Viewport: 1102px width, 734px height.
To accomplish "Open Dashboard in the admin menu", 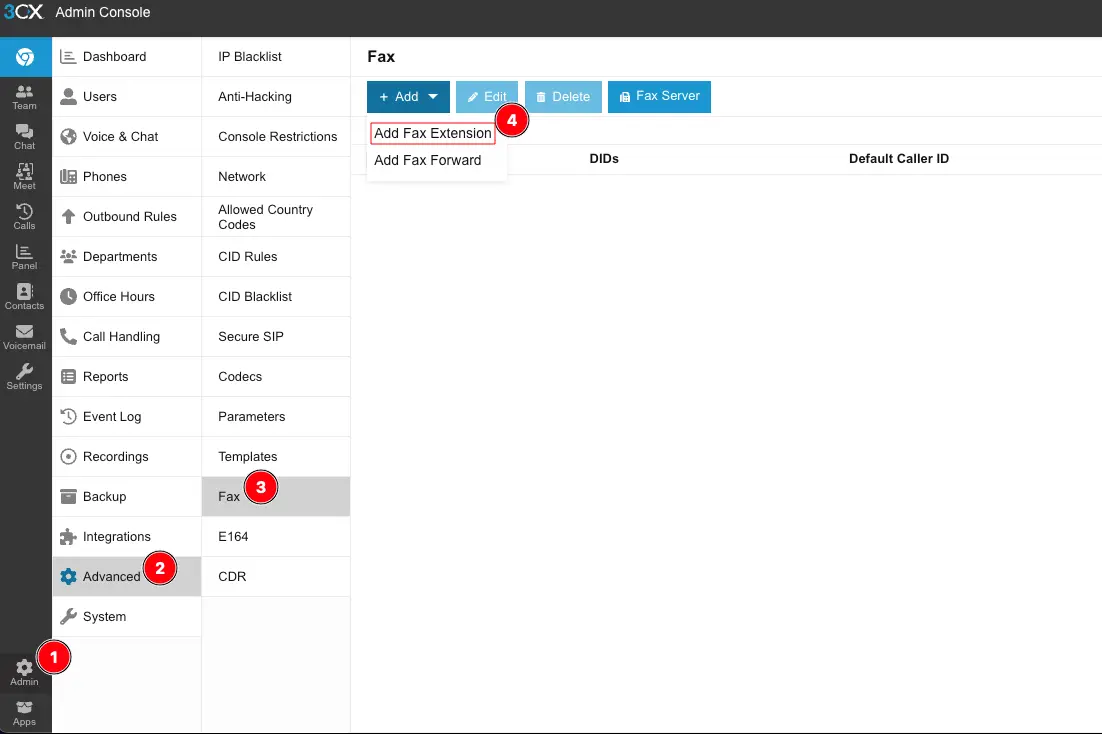I will [x=114, y=57].
